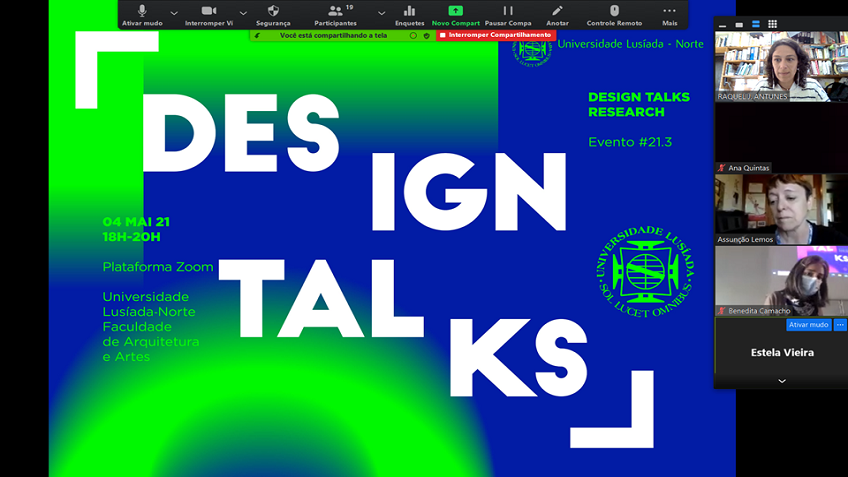The image size is (848, 477).
Task: Click Ativar mudo button on Estela Vieira tile
Action: 808,325
